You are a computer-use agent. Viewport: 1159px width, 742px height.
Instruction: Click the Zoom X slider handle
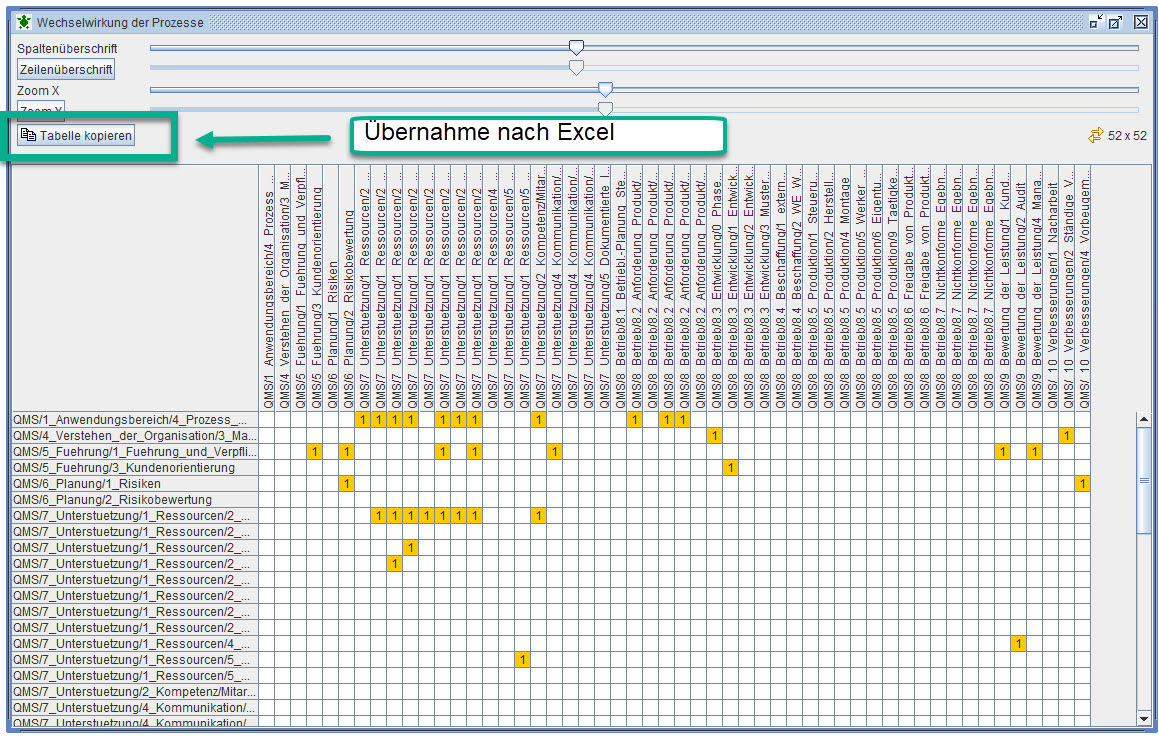coord(605,86)
